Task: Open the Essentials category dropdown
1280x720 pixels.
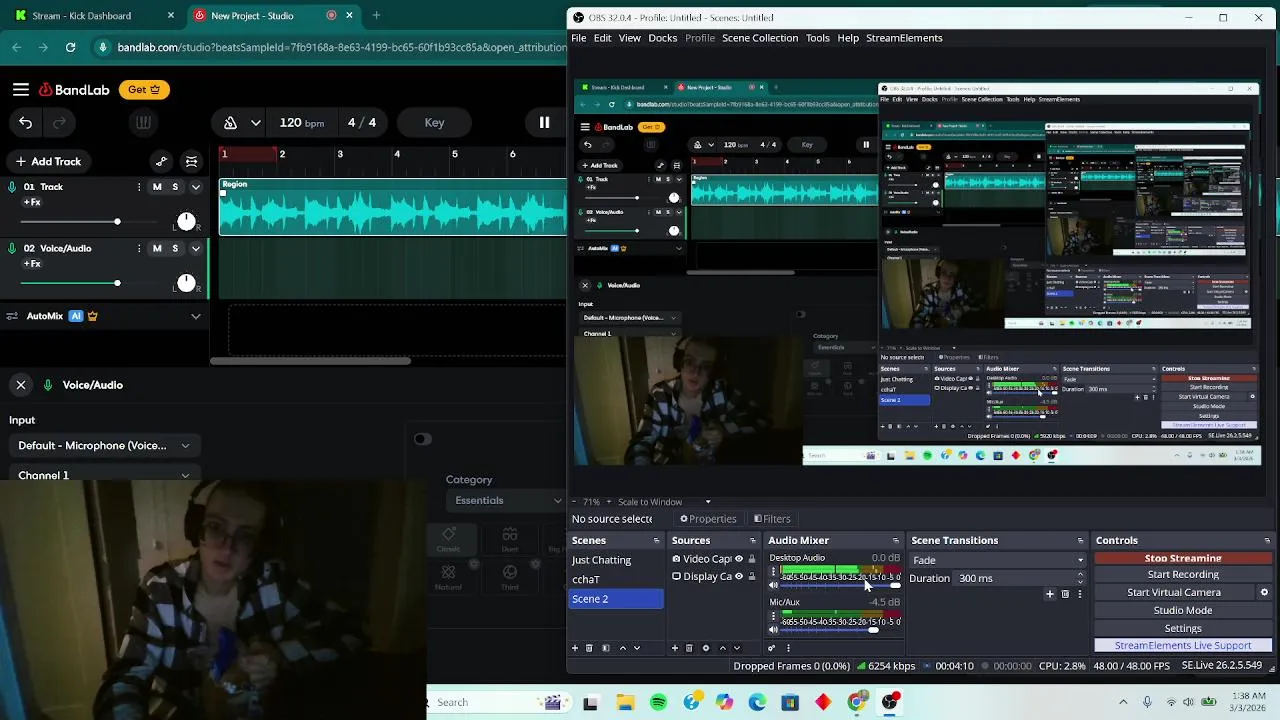Action: pyautogui.click(x=508, y=501)
